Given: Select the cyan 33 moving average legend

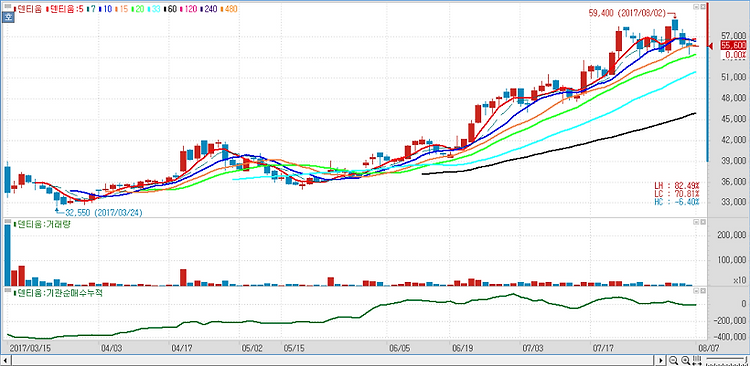Looking at the screenshot, I should coord(154,9).
